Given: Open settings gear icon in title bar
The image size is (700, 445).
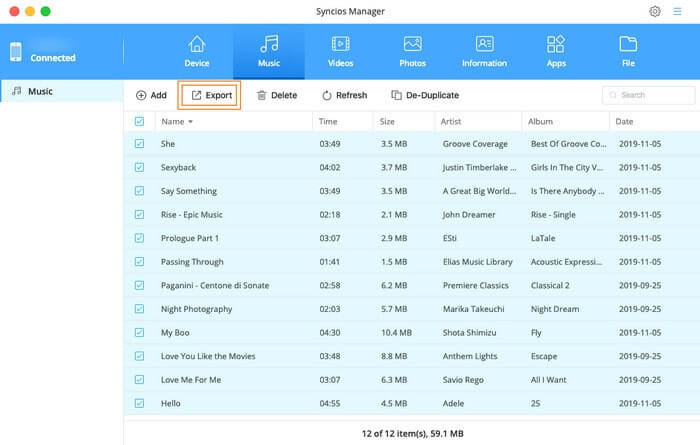Looking at the screenshot, I should (x=655, y=11).
